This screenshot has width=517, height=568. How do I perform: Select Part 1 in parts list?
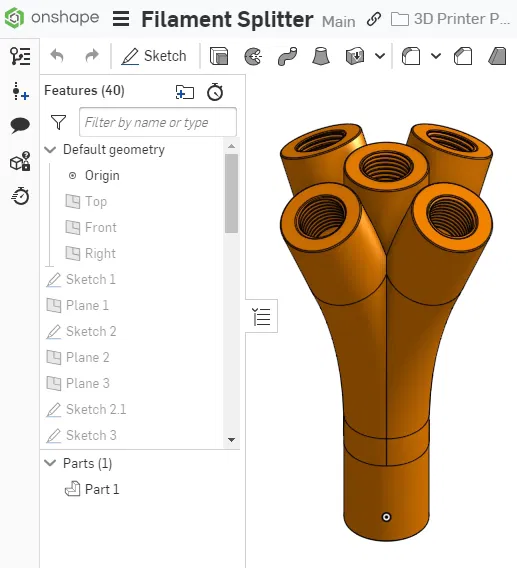coord(92,489)
